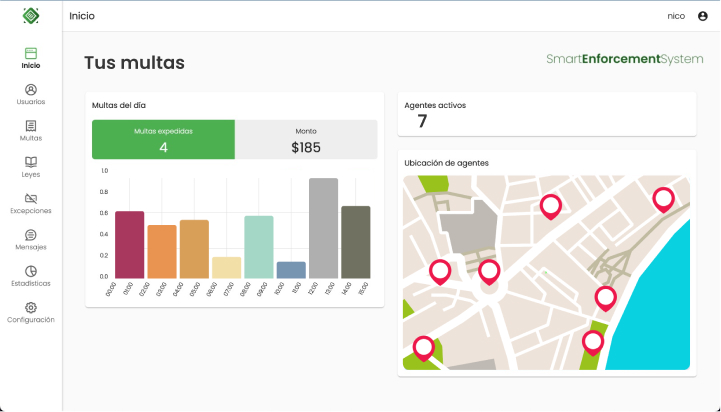Image resolution: width=721 pixels, height=412 pixels.
Task: Click the light gray bar at 12:00
Action: pyautogui.click(x=323, y=228)
